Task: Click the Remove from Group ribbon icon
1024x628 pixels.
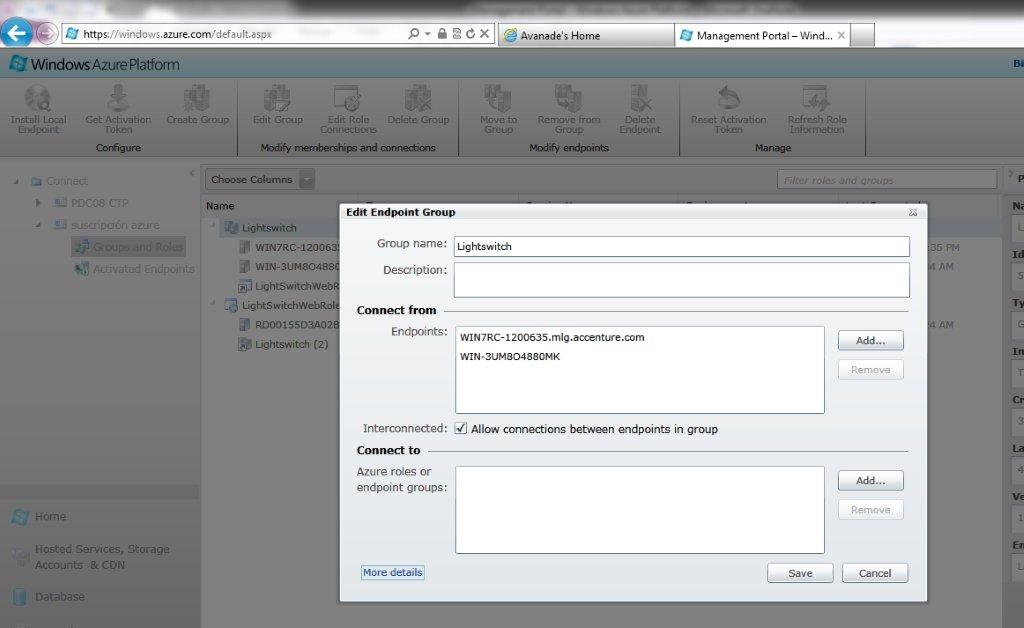Action: coord(569,98)
